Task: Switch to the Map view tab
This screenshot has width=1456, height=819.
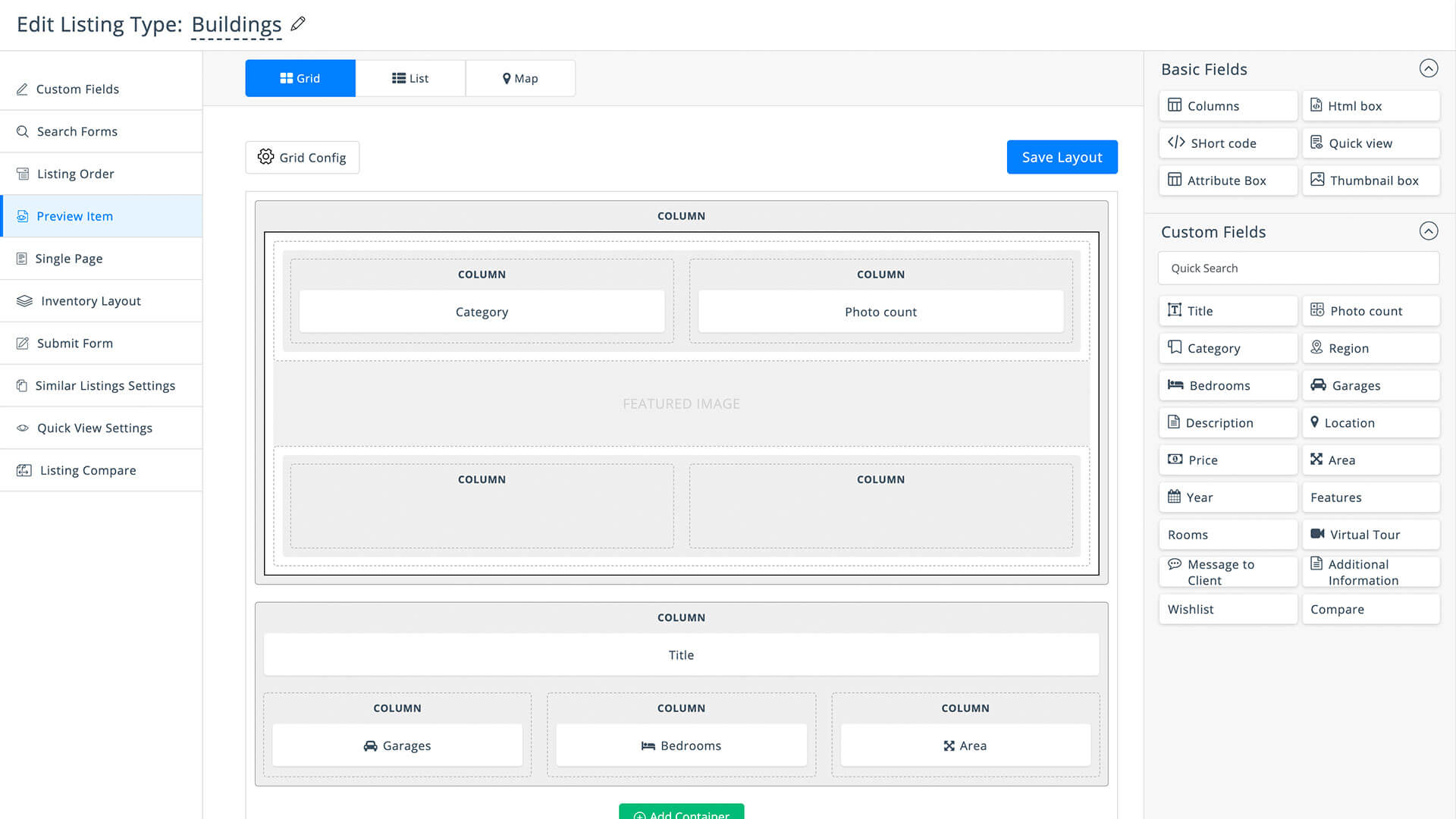Action: pyautogui.click(x=520, y=78)
